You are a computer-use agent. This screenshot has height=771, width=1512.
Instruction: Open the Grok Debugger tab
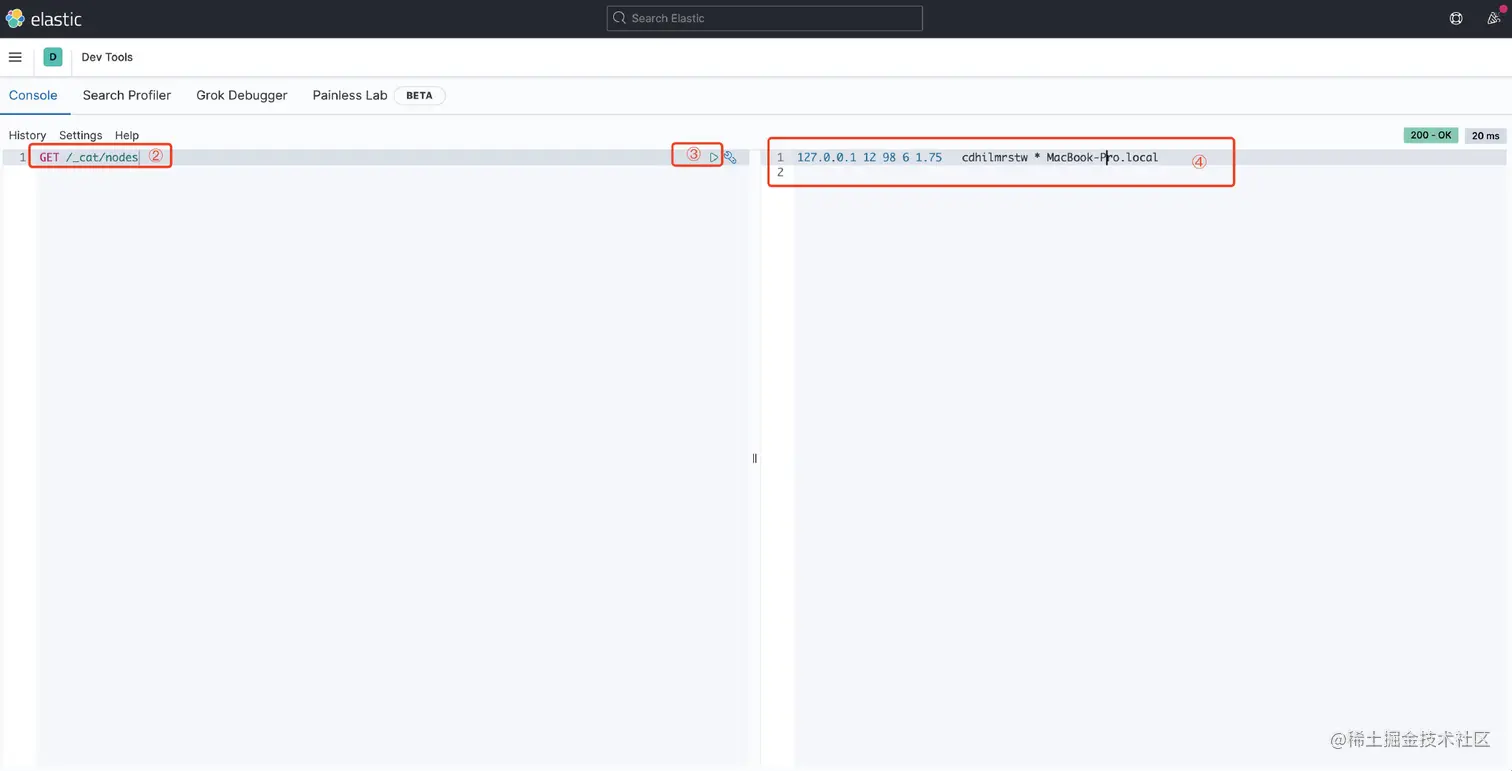pyautogui.click(x=242, y=95)
